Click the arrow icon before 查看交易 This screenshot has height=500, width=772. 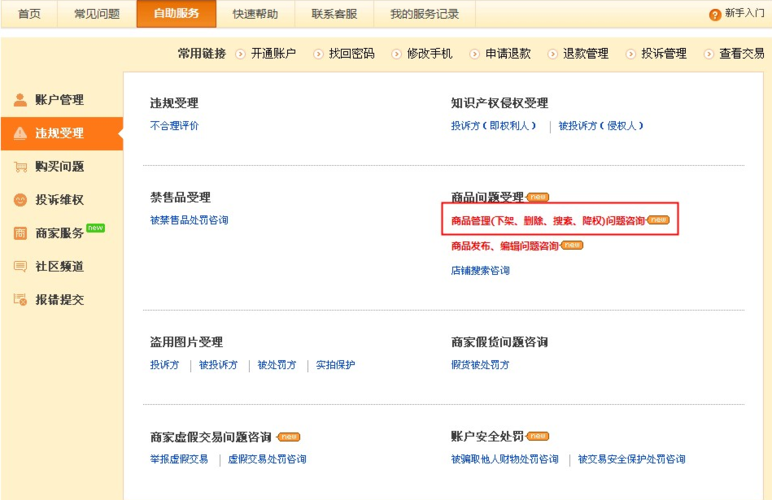tap(708, 54)
